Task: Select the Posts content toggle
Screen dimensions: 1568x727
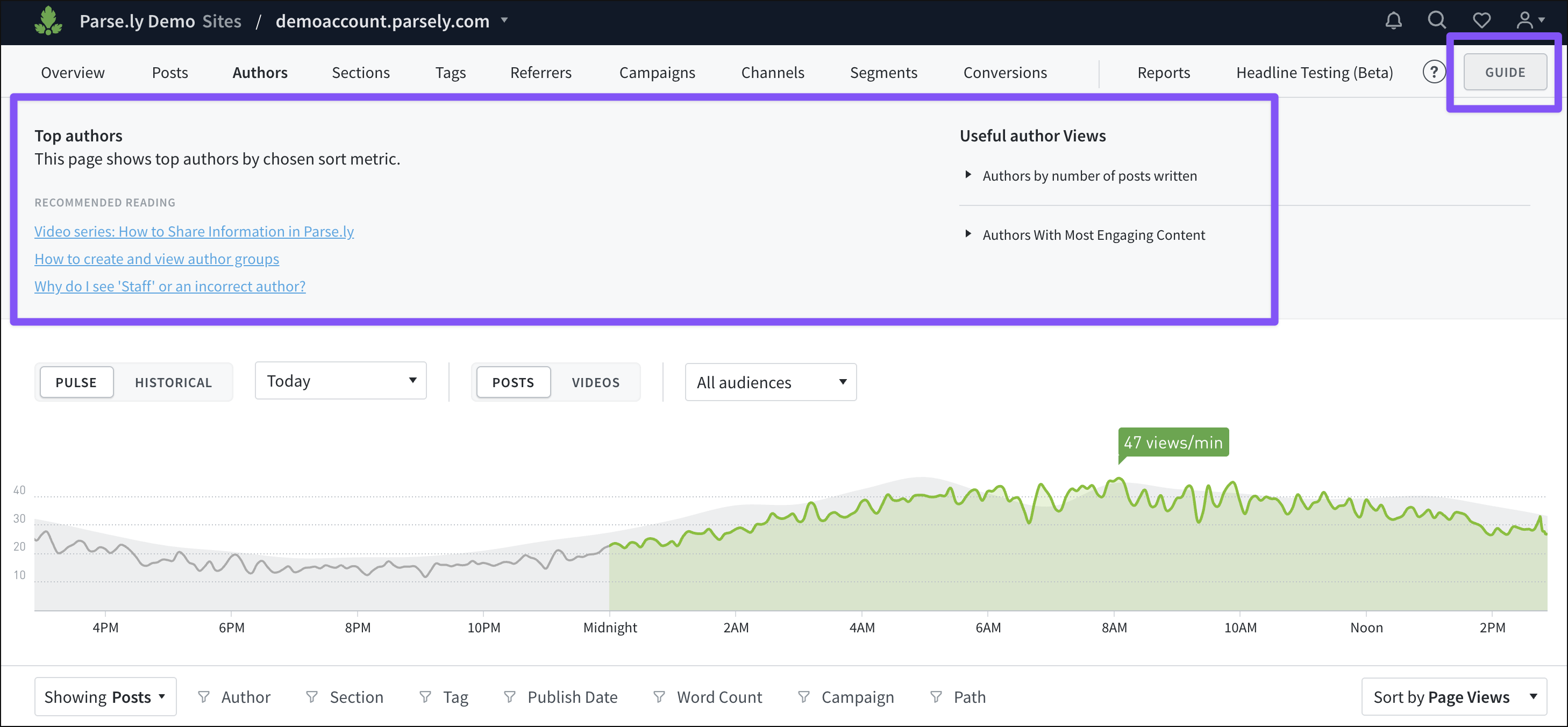Action: point(513,382)
